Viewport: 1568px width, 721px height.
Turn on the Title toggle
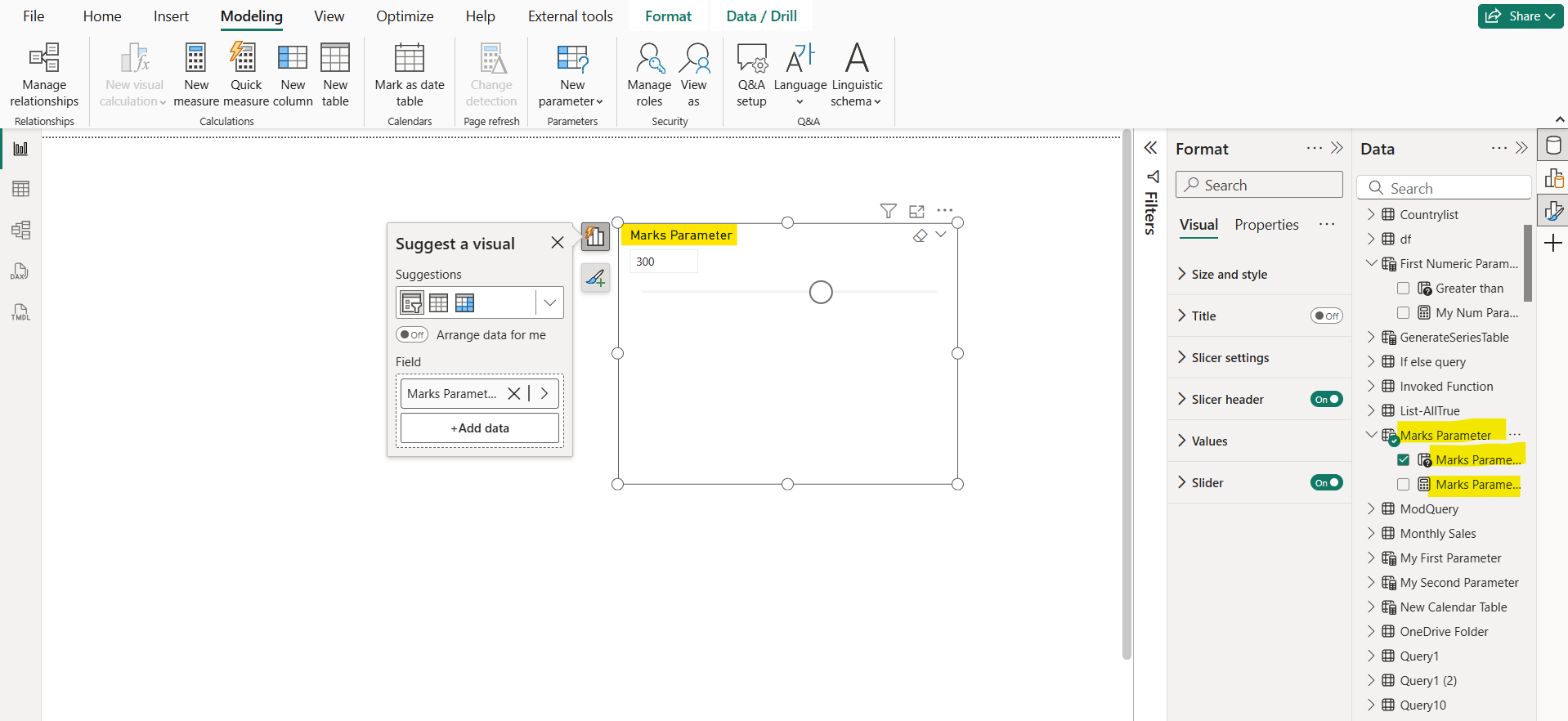pyautogui.click(x=1326, y=316)
